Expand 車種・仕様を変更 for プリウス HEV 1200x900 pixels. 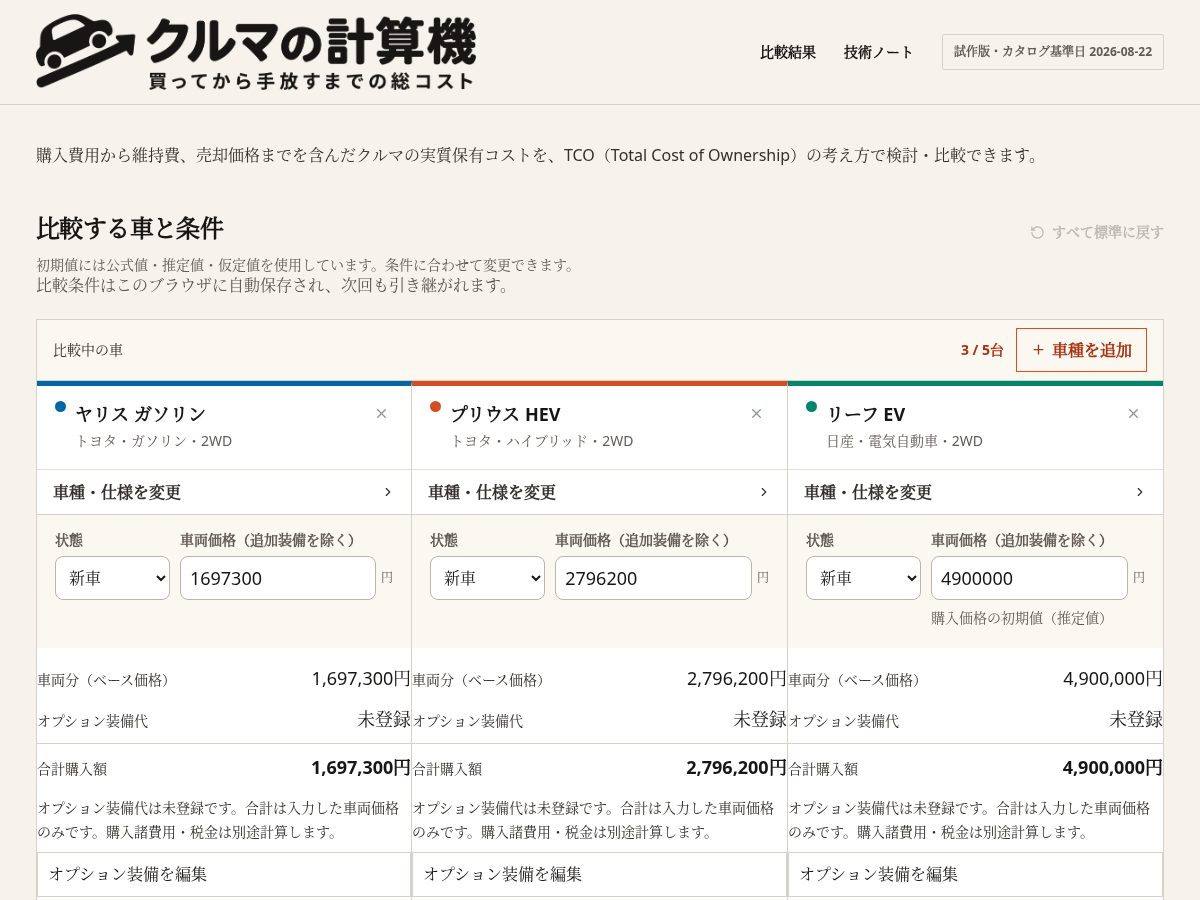coord(599,492)
